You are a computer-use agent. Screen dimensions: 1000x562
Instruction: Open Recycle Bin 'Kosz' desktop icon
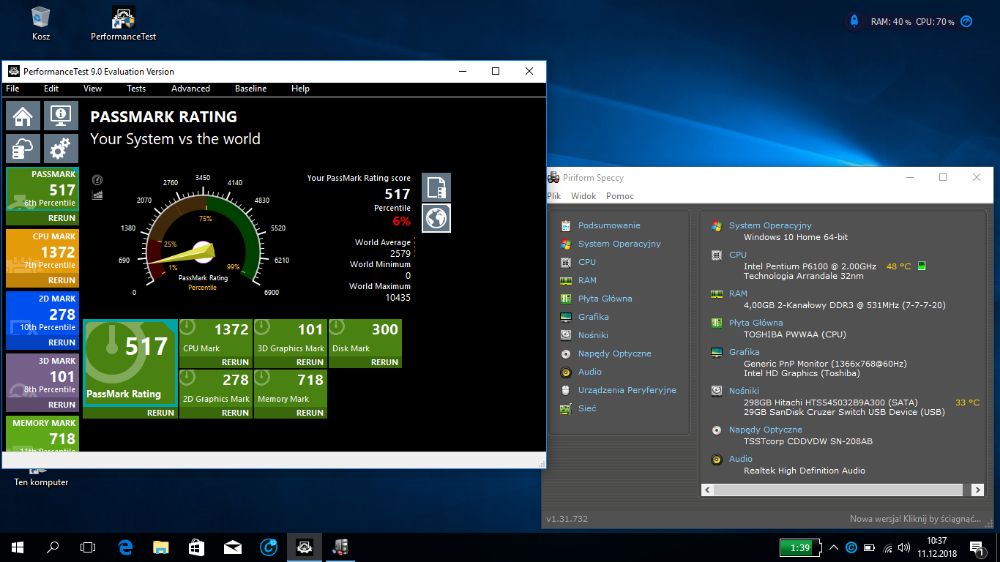click(x=41, y=24)
